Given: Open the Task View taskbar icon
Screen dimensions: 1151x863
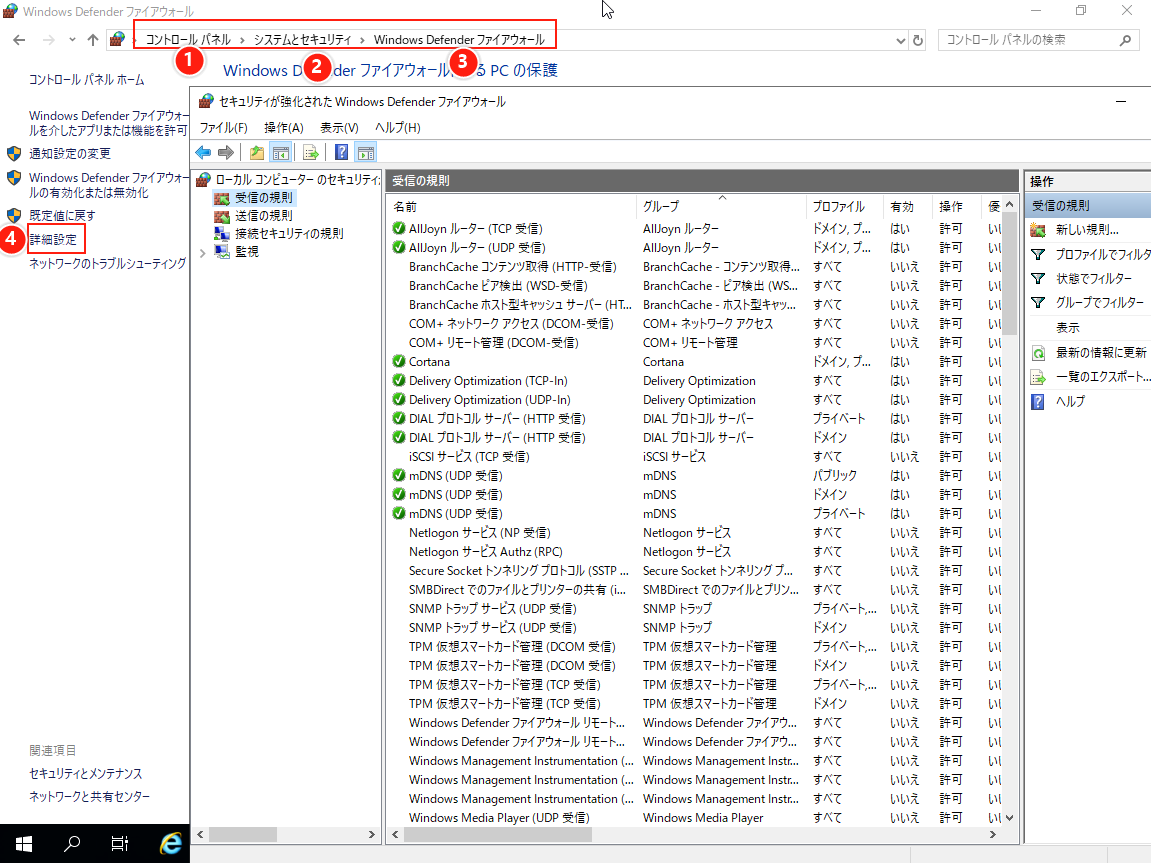Looking at the screenshot, I should click(x=120, y=844).
